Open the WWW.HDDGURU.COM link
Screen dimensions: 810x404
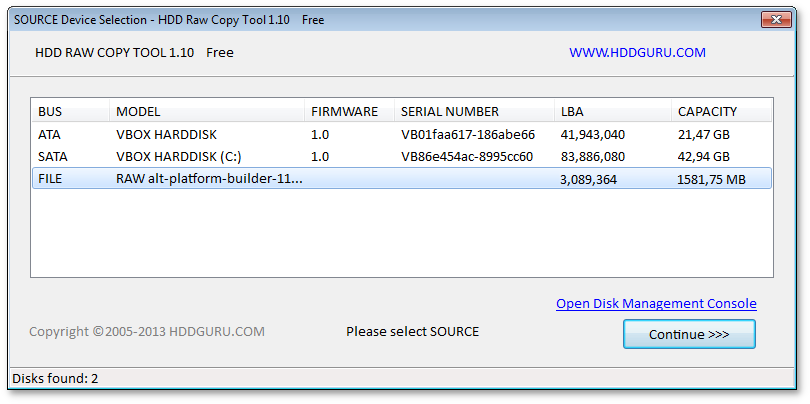pyautogui.click(x=637, y=52)
